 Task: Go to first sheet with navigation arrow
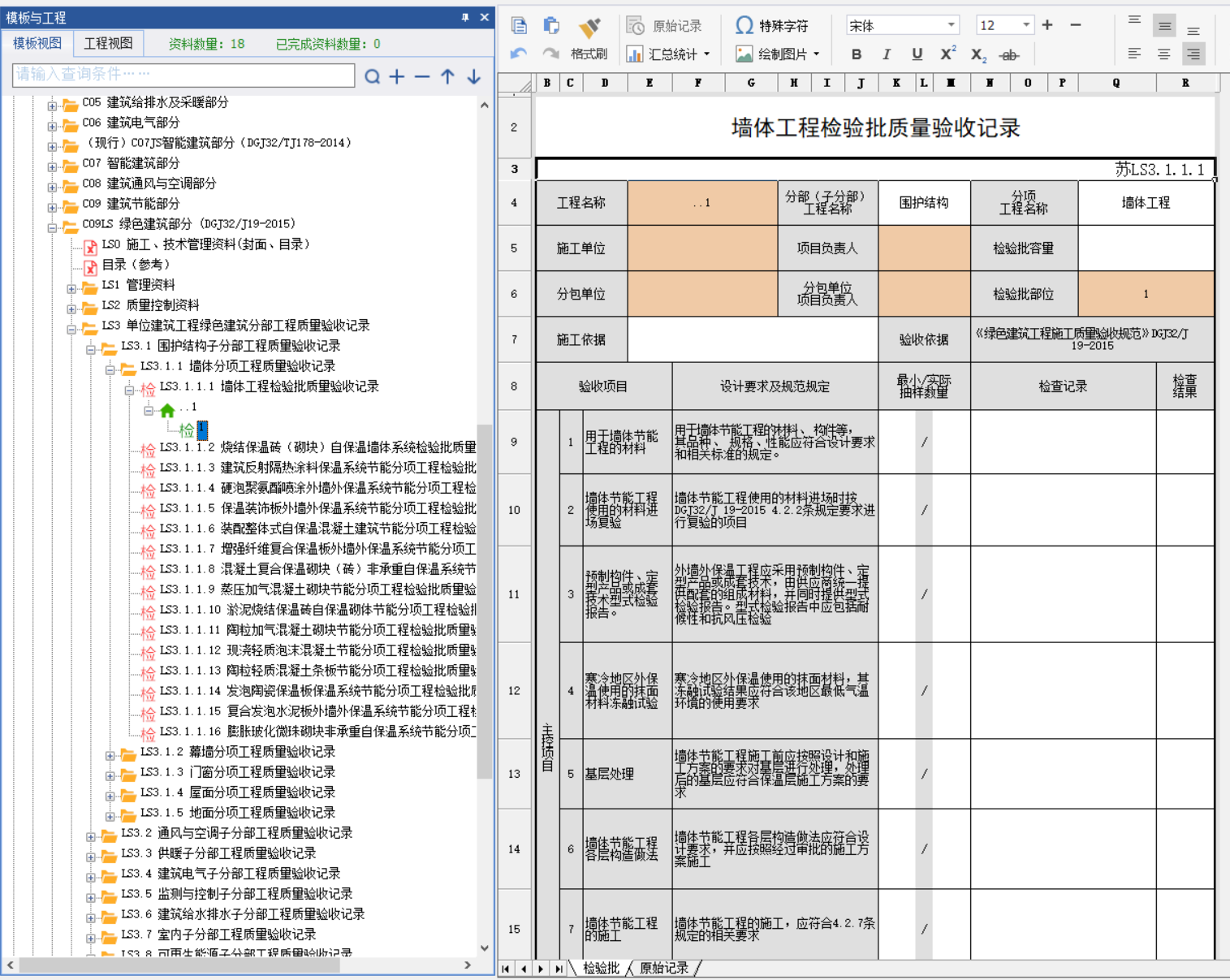click(x=507, y=968)
